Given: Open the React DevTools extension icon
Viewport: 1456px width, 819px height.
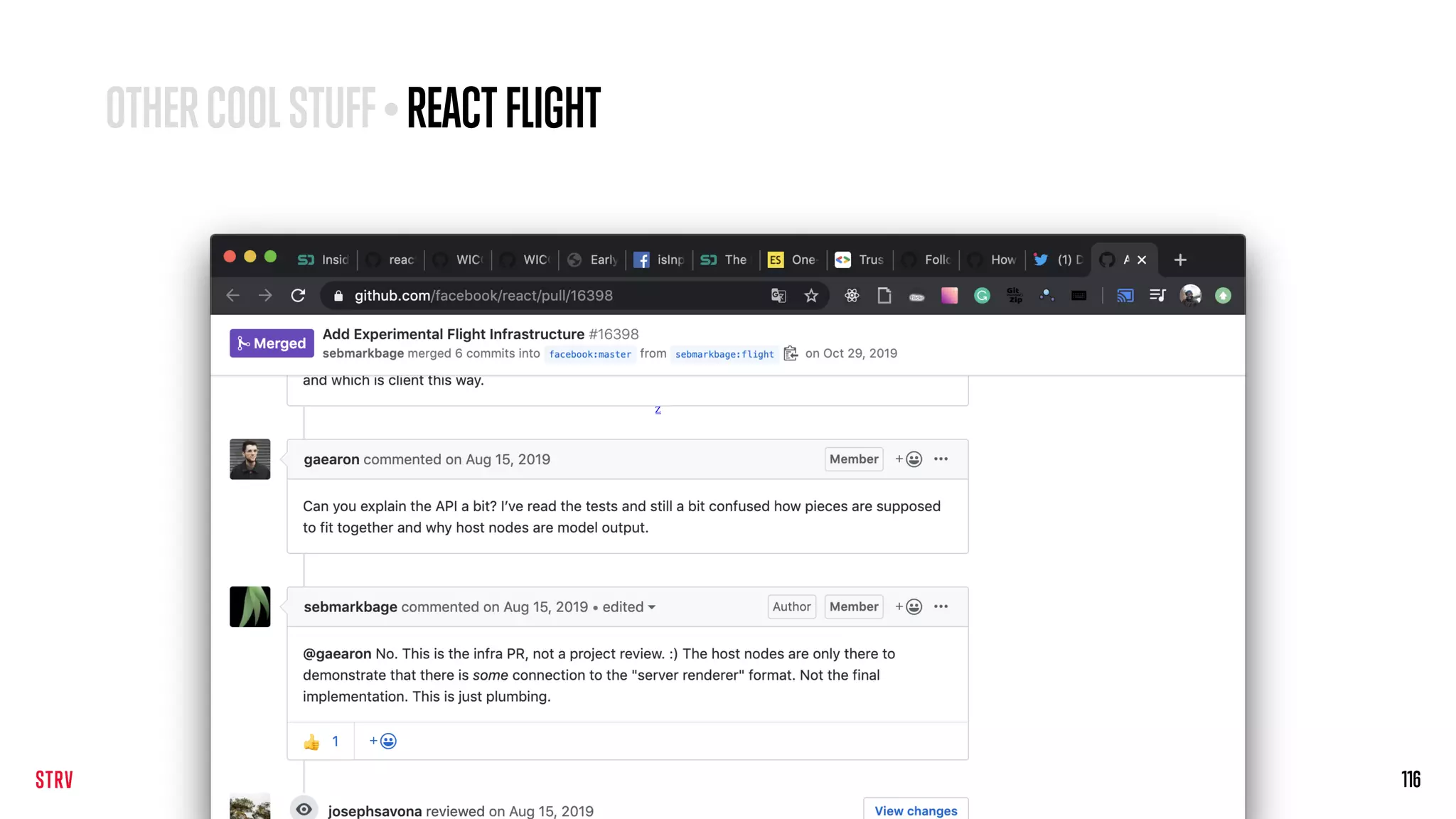Looking at the screenshot, I should (x=852, y=296).
